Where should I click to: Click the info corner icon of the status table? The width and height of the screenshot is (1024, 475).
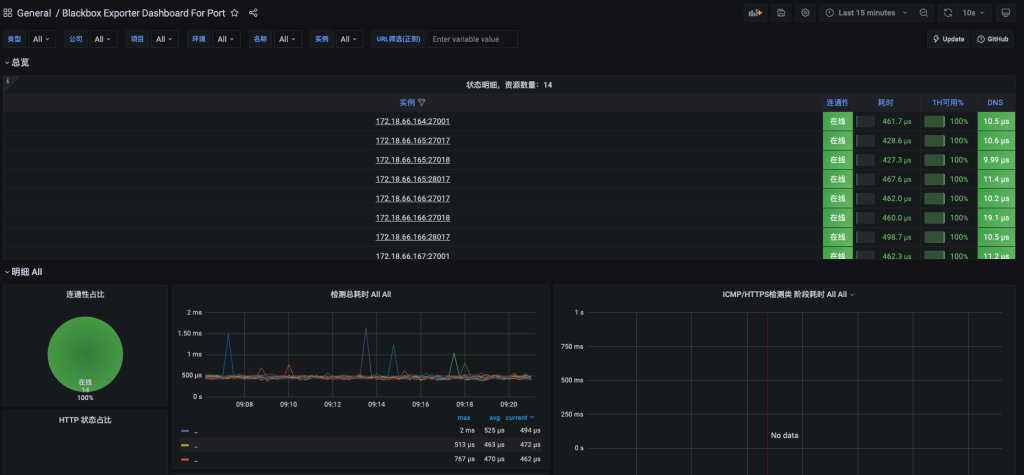click(7, 81)
